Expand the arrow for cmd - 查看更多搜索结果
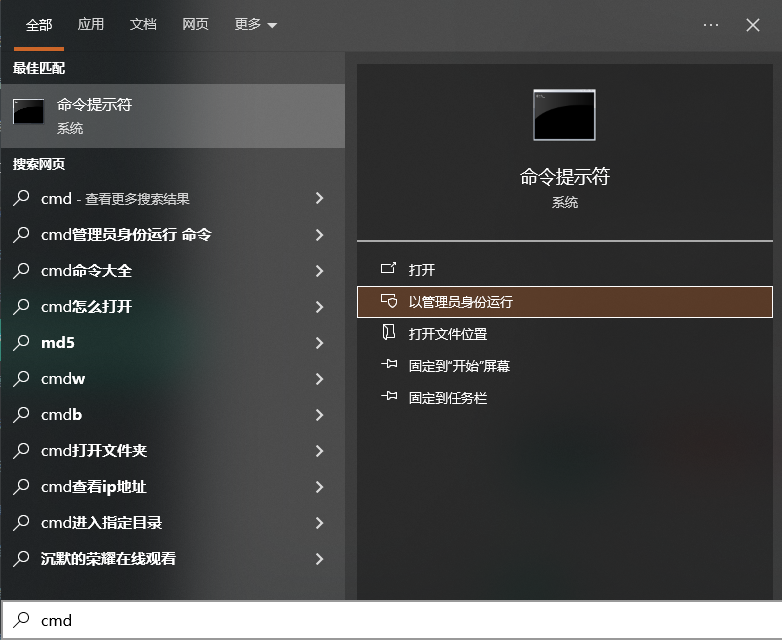 coord(320,199)
